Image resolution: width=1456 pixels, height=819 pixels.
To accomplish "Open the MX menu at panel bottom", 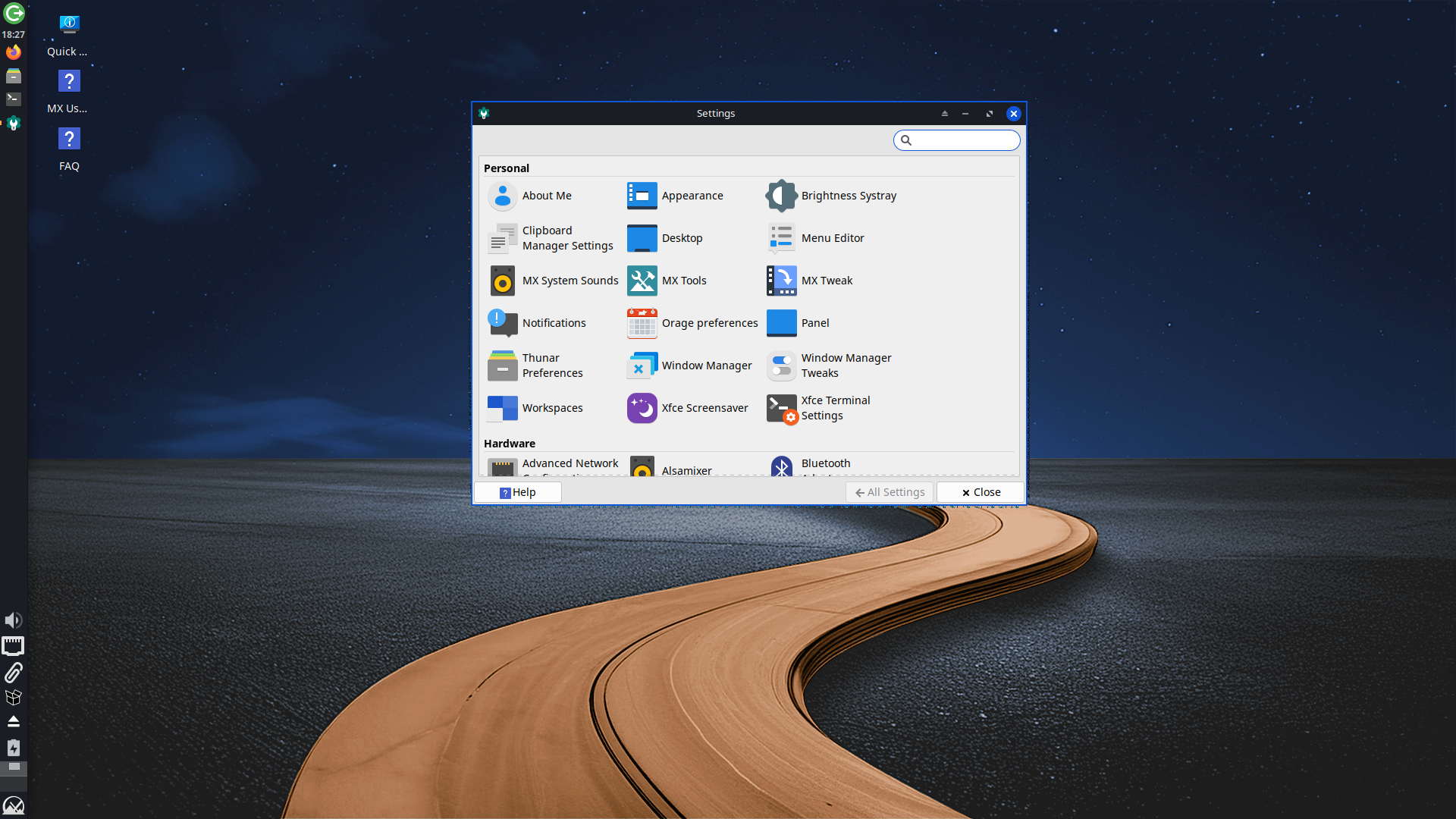I will (14, 805).
